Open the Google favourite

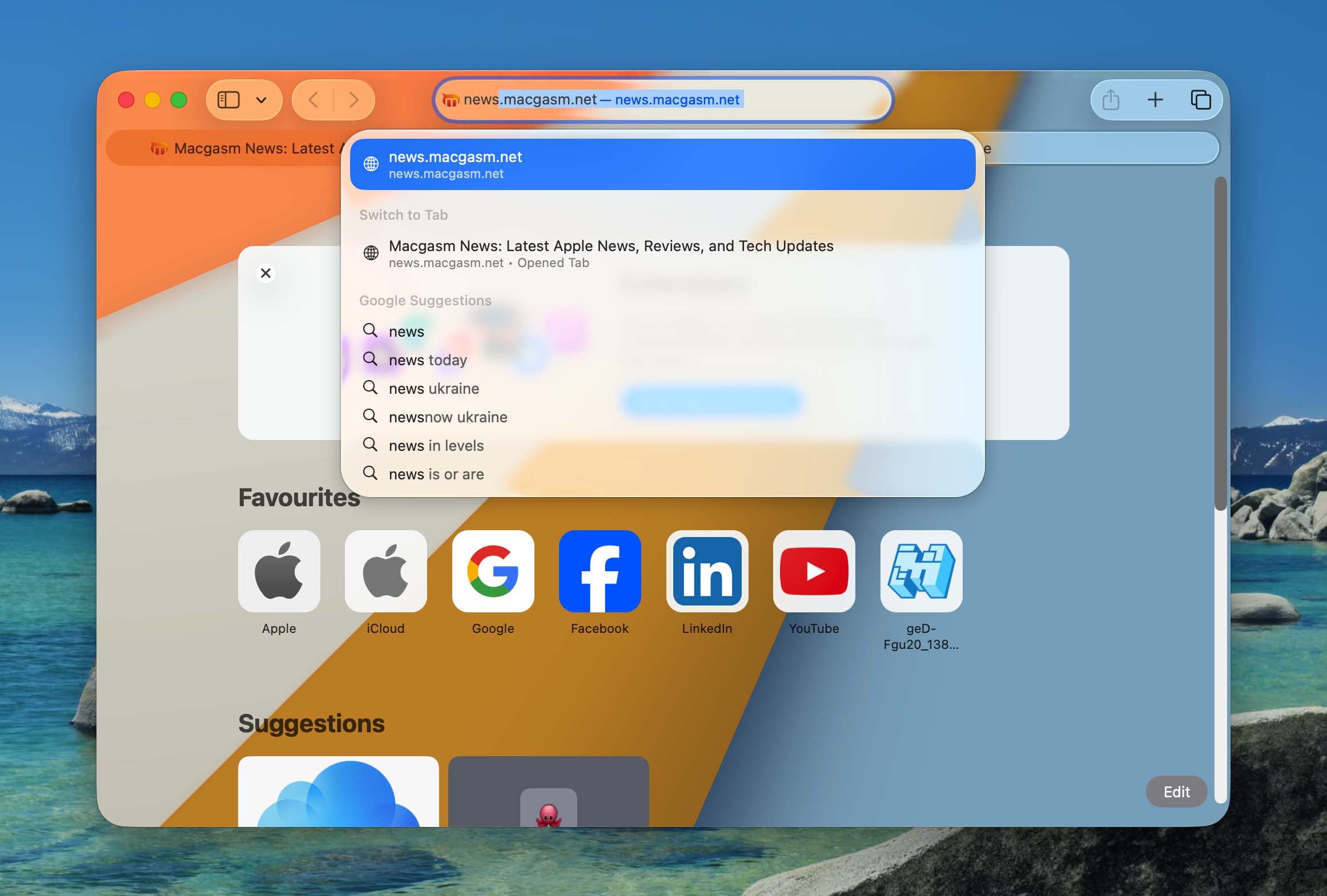[493, 571]
